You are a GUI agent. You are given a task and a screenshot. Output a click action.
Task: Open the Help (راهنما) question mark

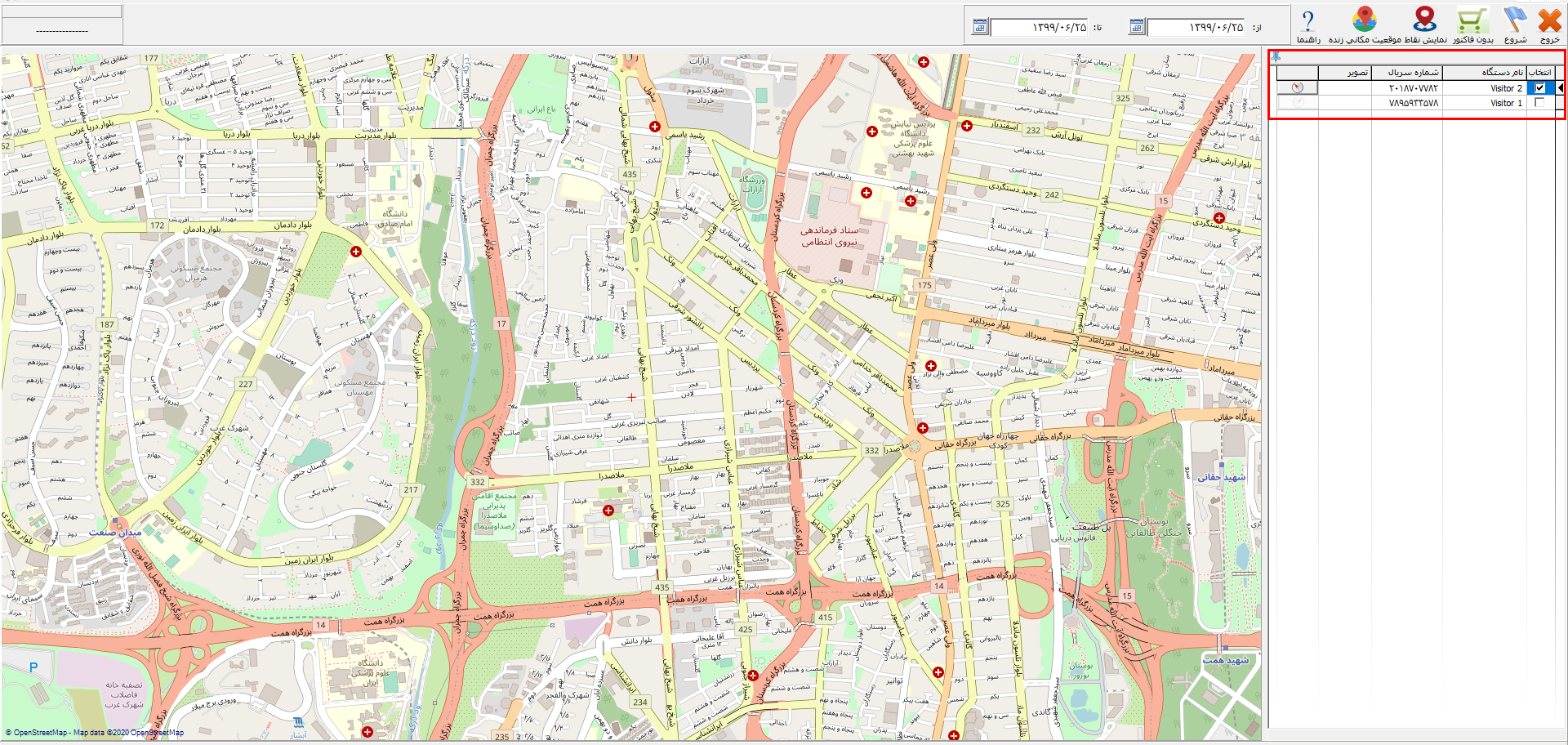pos(1307,21)
